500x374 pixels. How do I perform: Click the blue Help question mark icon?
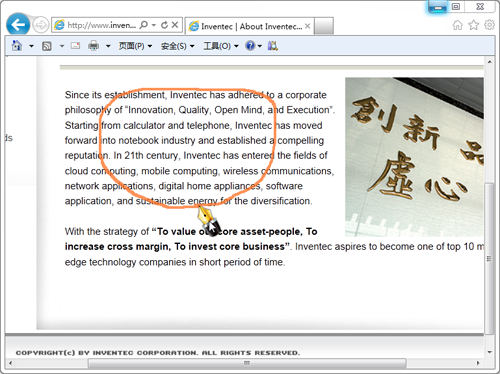pyautogui.click(x=250, y=46)
